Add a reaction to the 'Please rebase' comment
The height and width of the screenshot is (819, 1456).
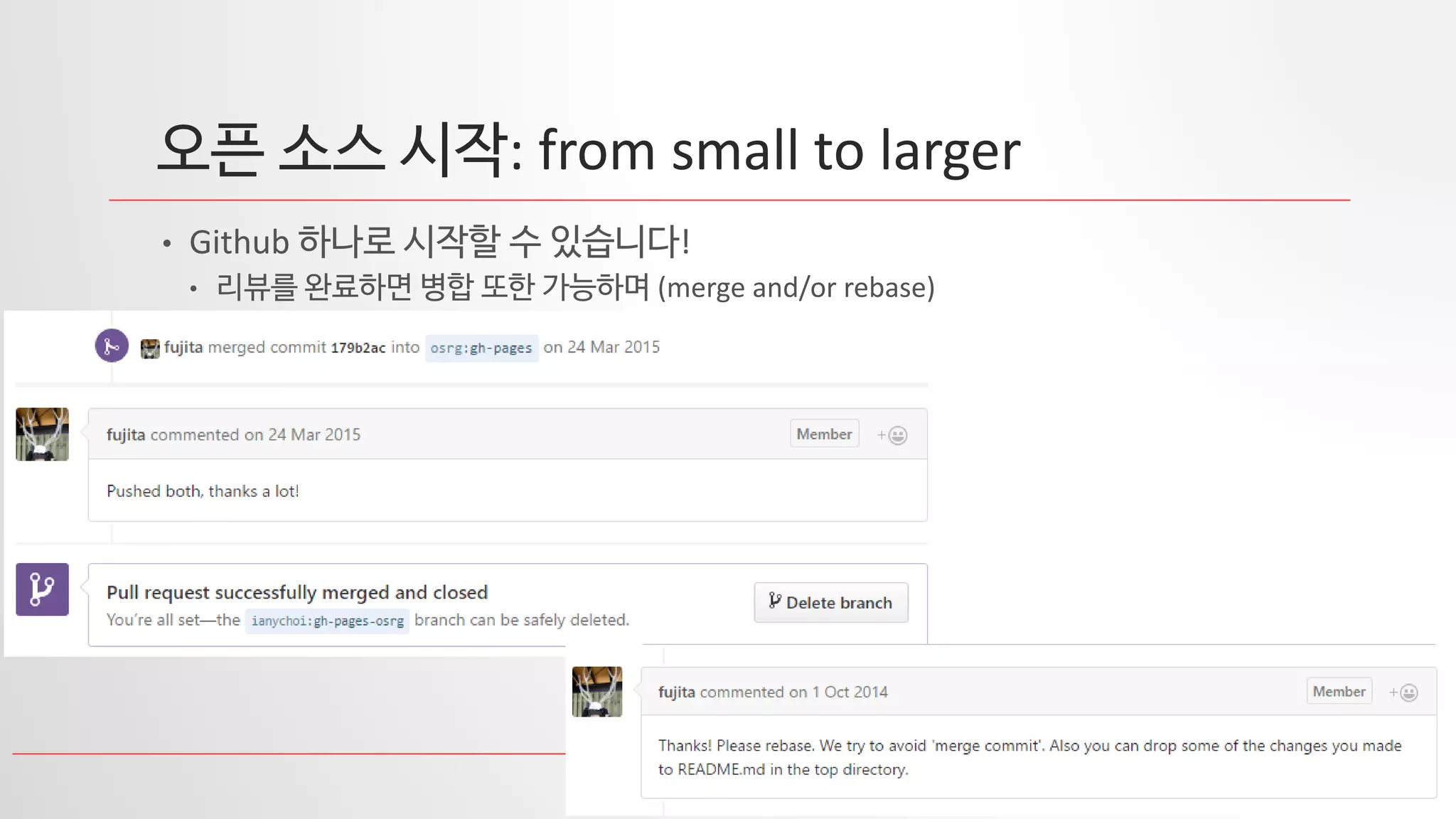pos(1404,692)
